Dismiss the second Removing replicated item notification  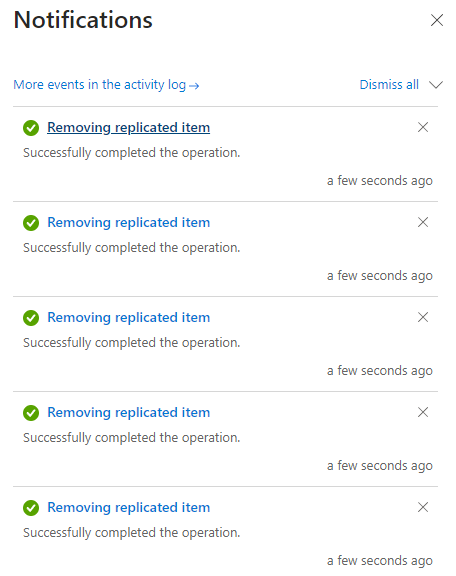coord(423,222)
